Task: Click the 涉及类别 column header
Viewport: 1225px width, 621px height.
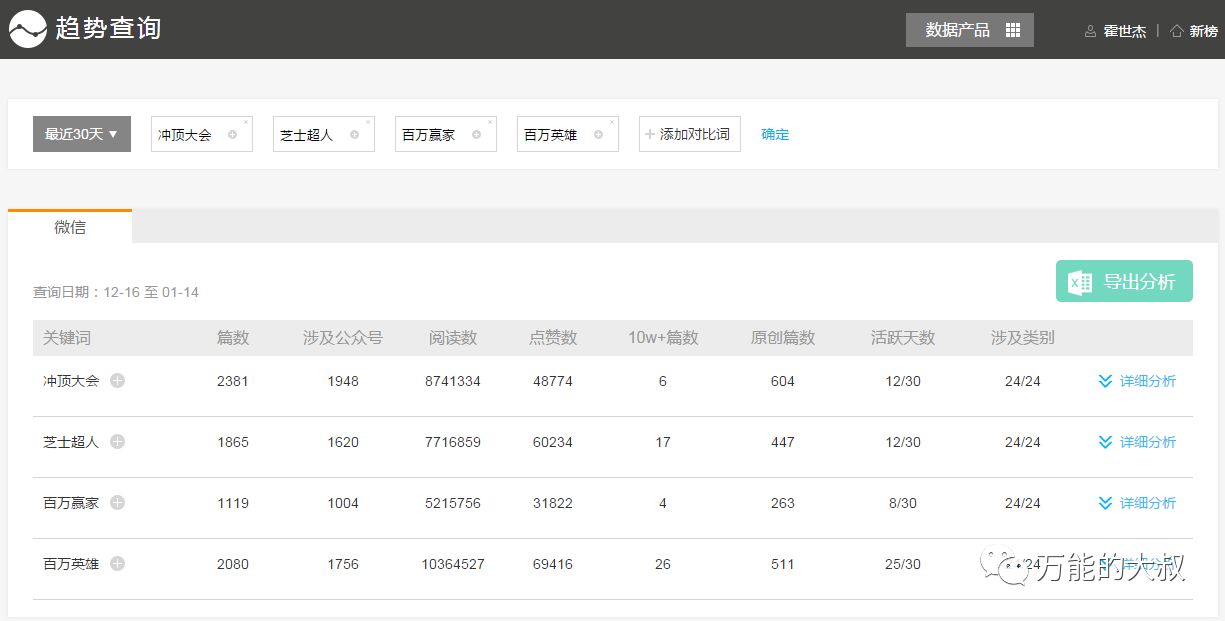Action: (x=1023, y=338)
